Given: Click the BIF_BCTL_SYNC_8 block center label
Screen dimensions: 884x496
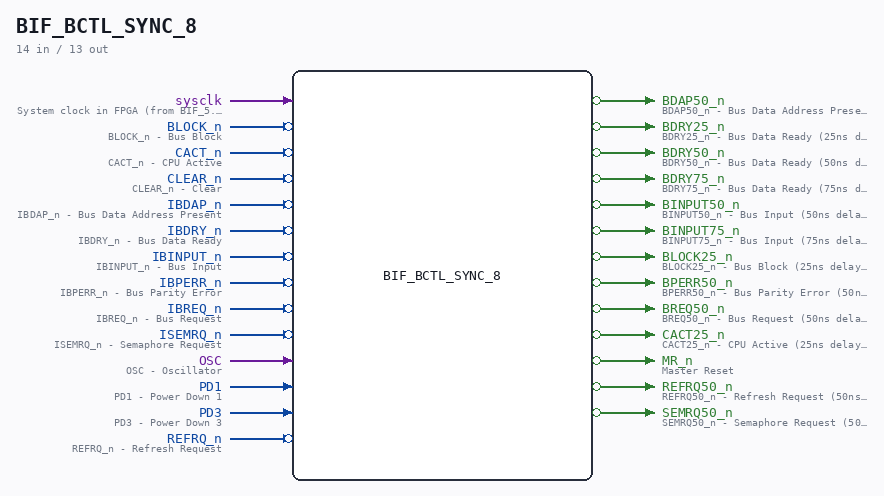Looking at the screenshot, I should (x=442, y=276).
